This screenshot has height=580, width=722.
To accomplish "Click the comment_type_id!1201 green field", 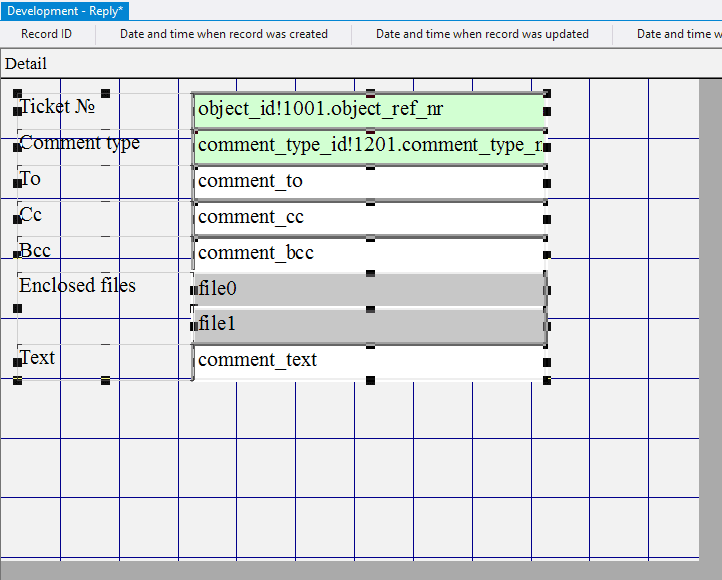I will click(x=369, y=146).
